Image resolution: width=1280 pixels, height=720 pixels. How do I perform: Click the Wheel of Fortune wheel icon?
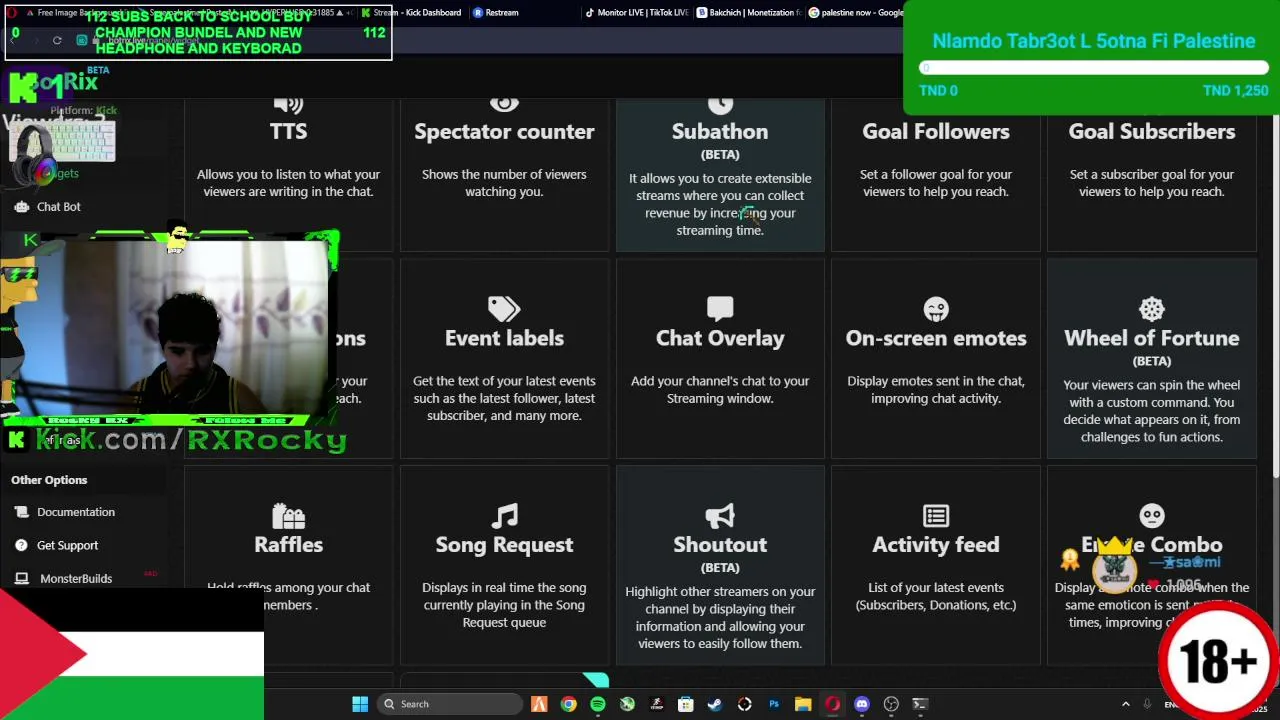click(1152, 308)
